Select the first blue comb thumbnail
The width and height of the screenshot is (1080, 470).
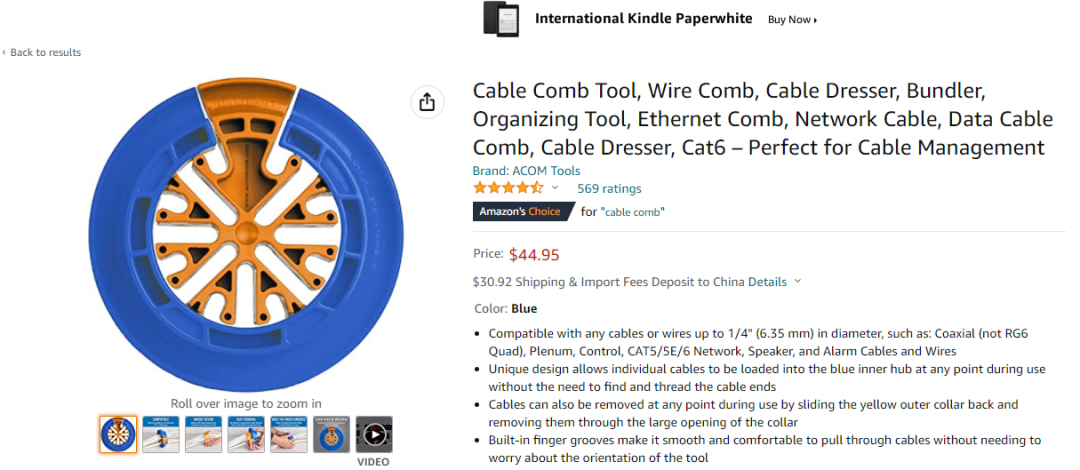[x=118, y=435]
